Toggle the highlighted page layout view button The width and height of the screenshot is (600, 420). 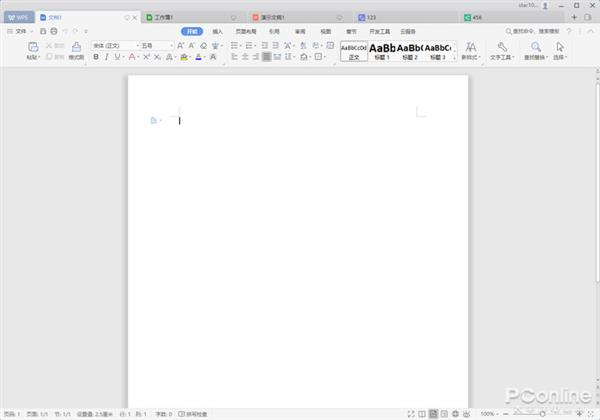click(433, 414)
